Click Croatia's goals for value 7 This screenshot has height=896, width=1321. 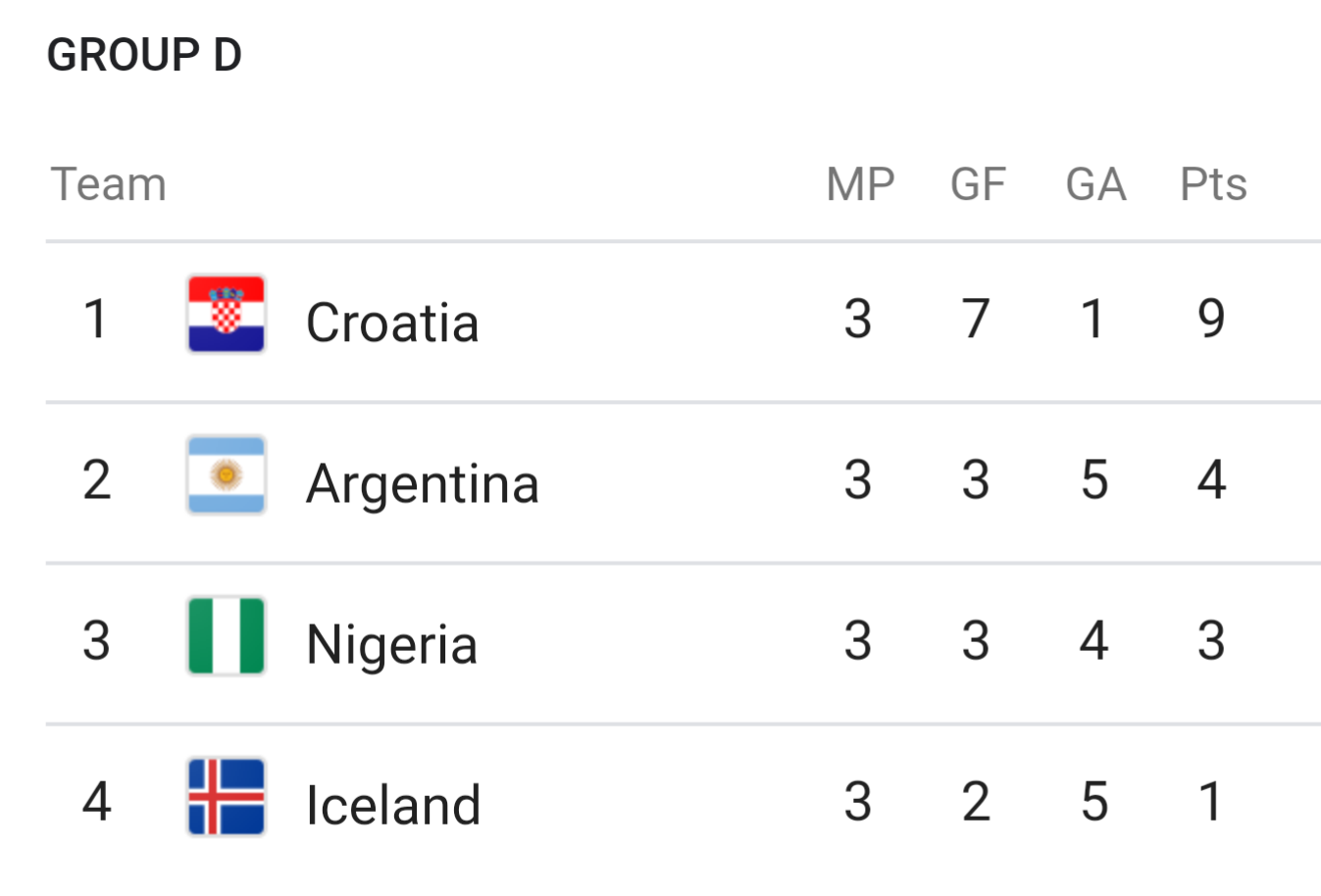point(976,319)
